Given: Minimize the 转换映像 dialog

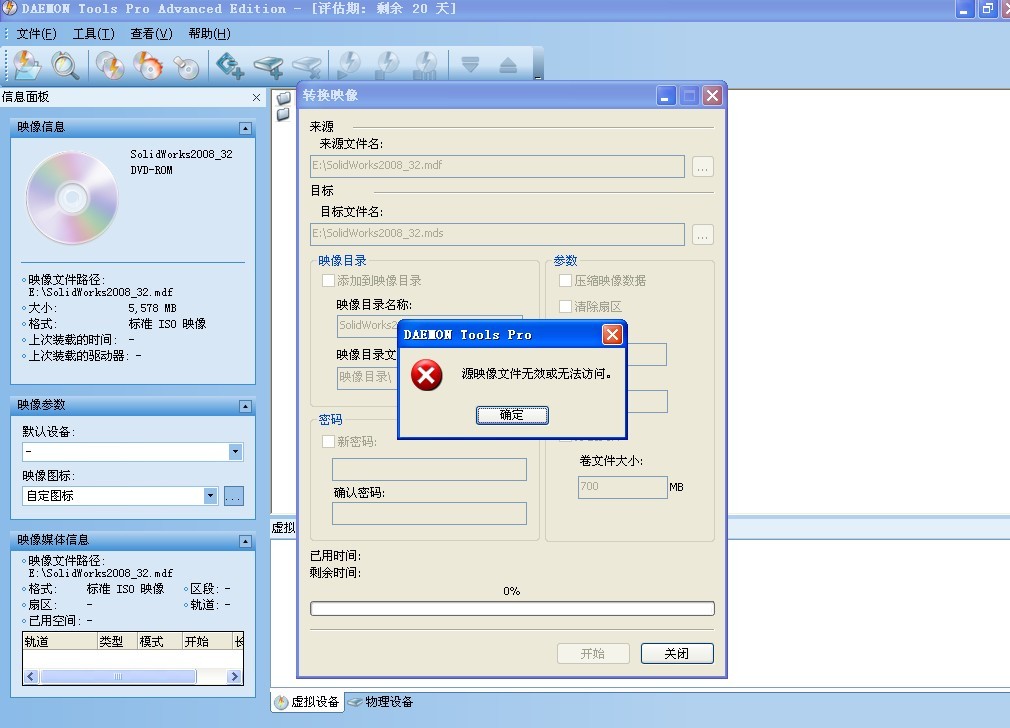Looking at the screenshot, I should [666, 96].
